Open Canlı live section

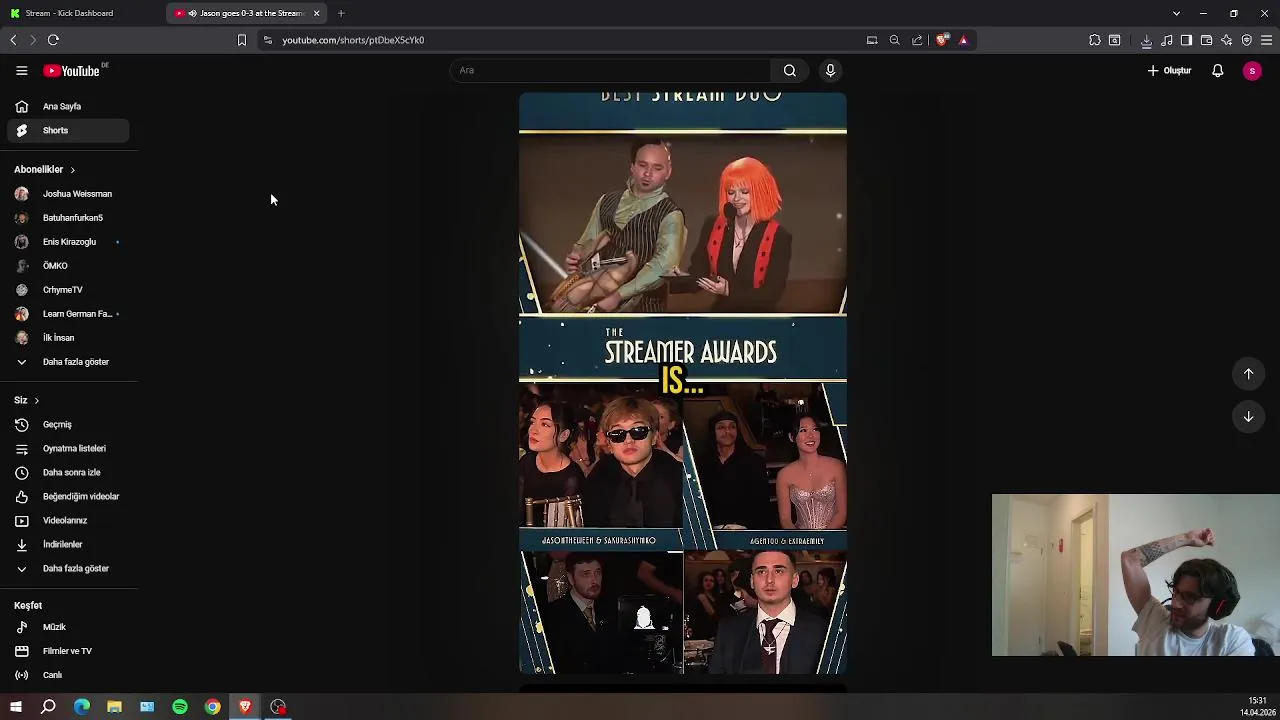point(68,675)
